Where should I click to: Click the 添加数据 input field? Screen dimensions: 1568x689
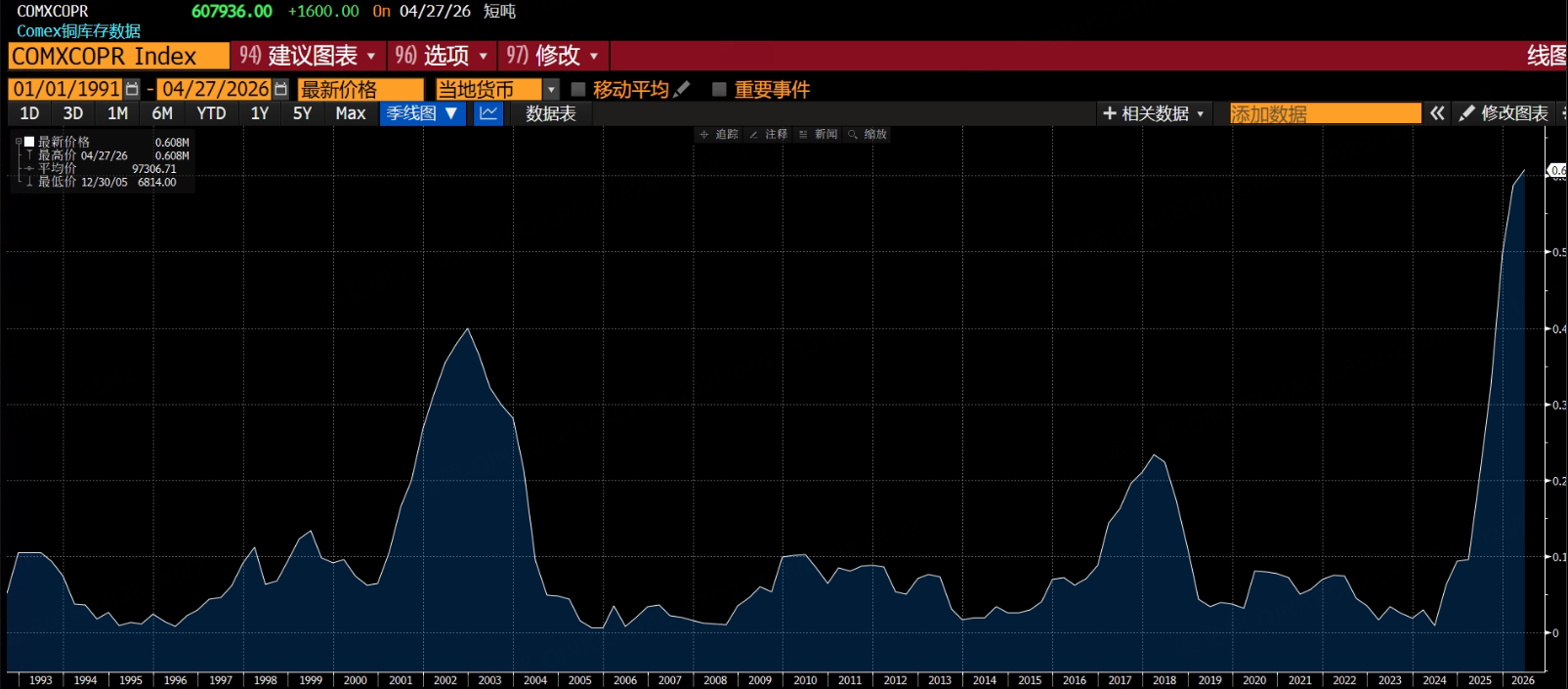pyautogui.click(x=1325, y=113)
